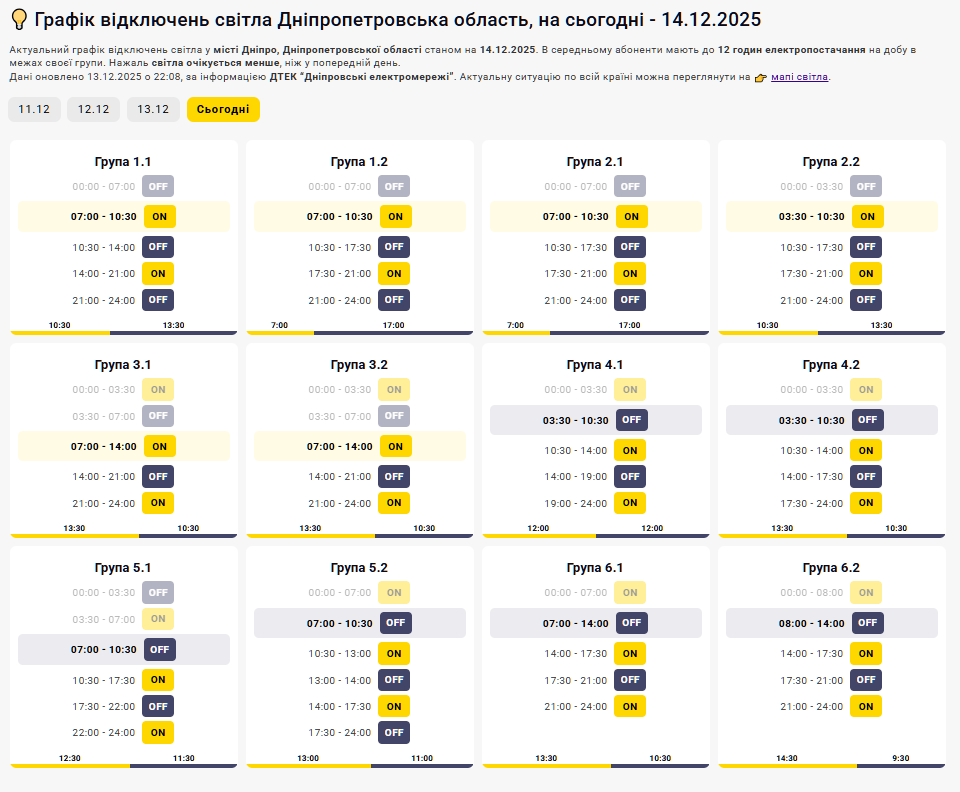The height and width of the screenshot is (792, 960).
Task: Click the lightbulb icon in the page title
Action: click(x=17, y=18)
